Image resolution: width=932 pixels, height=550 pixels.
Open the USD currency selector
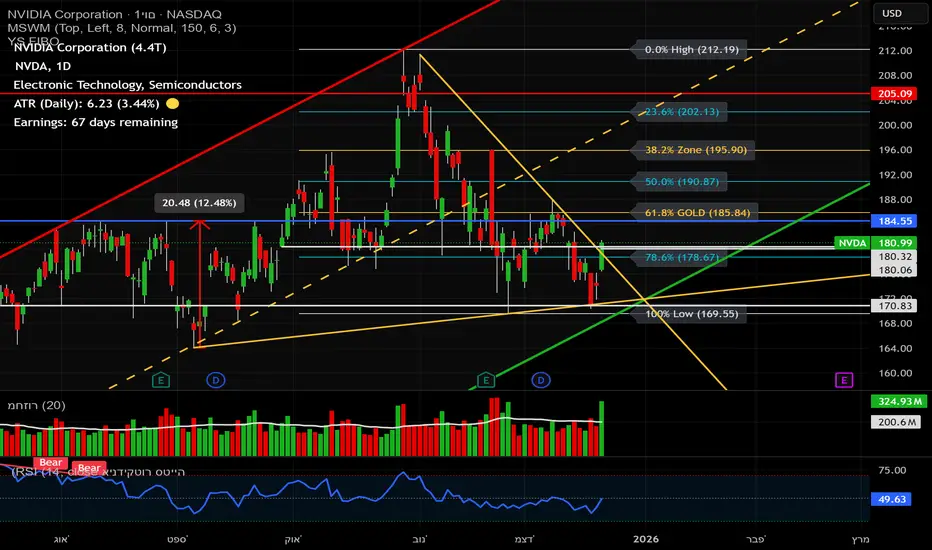point(898,13)
